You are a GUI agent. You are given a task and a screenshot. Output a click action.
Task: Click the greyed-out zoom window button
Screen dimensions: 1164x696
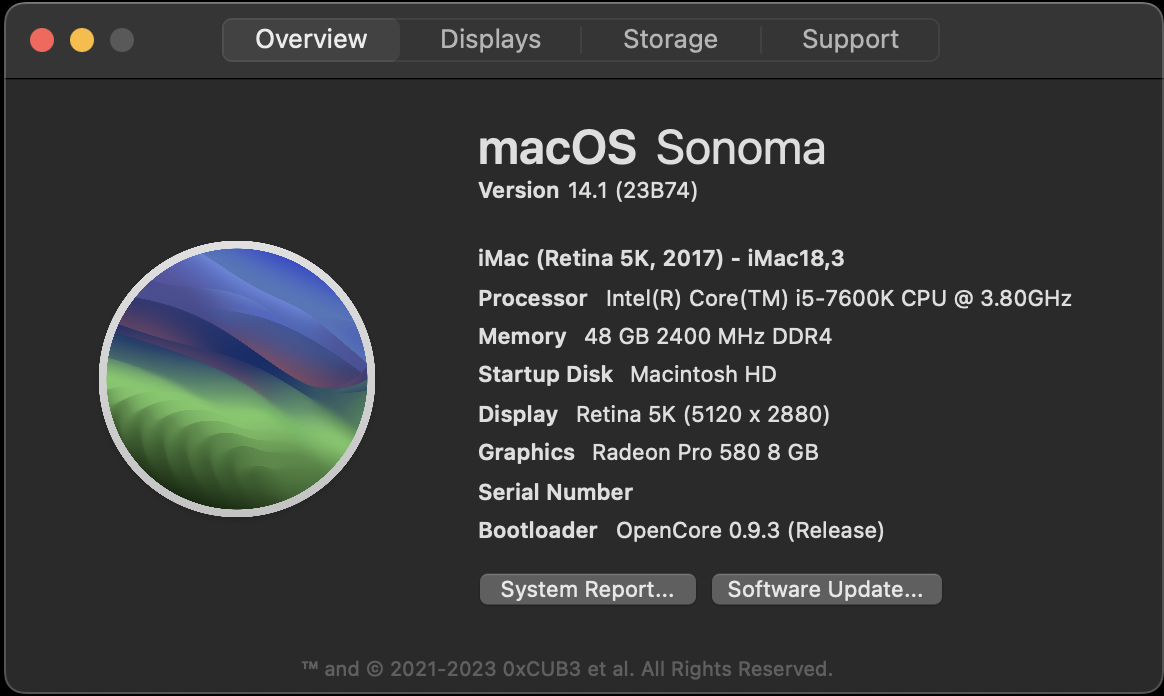coord(122,40)
